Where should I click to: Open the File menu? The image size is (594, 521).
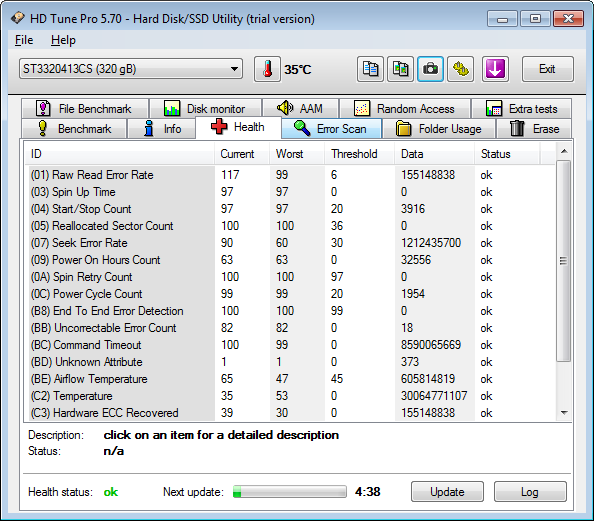[x=24, y=40]
